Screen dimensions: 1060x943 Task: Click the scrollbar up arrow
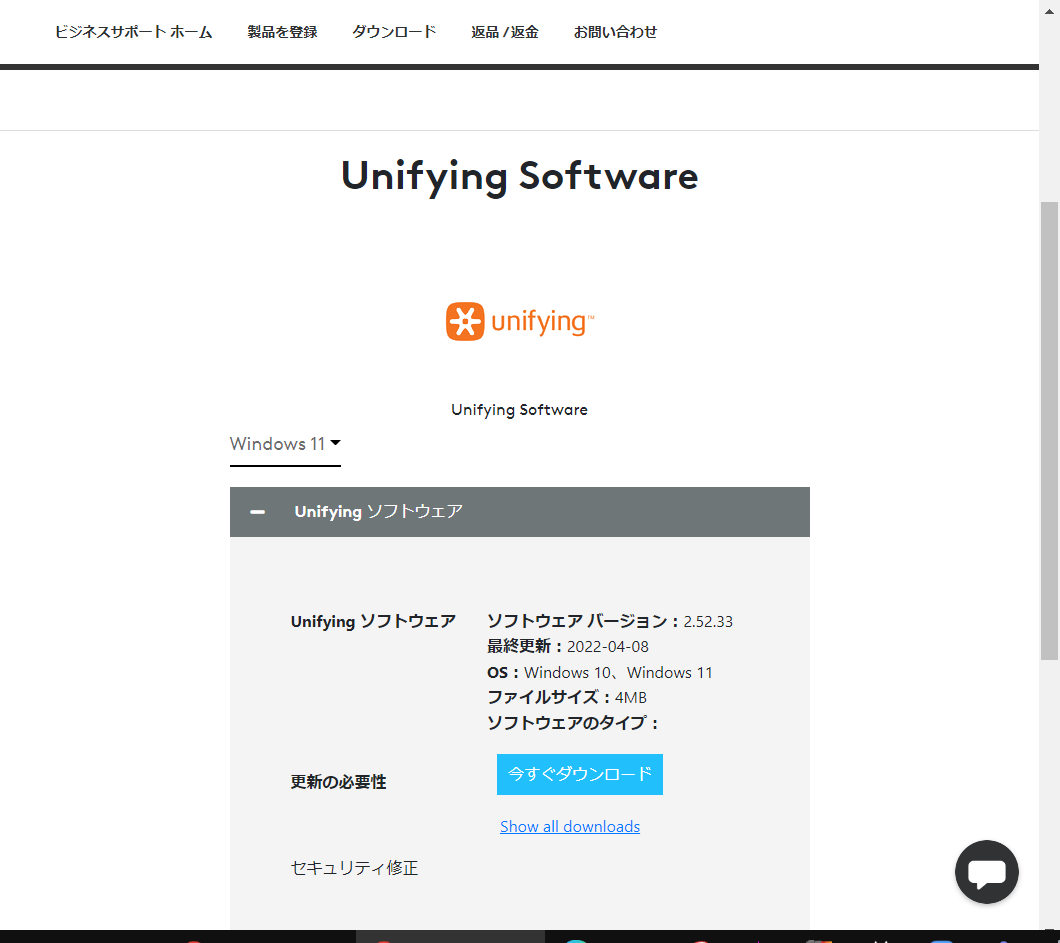(1049, 10)
